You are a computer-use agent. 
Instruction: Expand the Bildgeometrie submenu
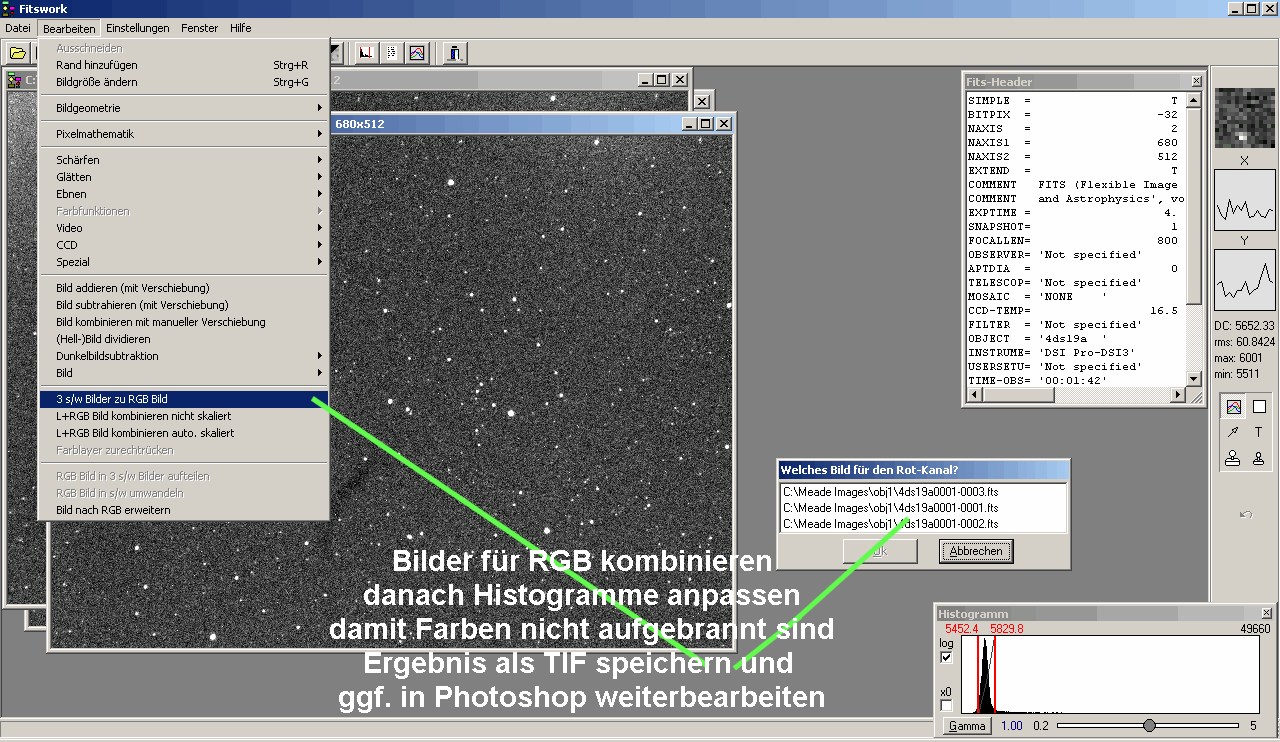pos(185,108)
